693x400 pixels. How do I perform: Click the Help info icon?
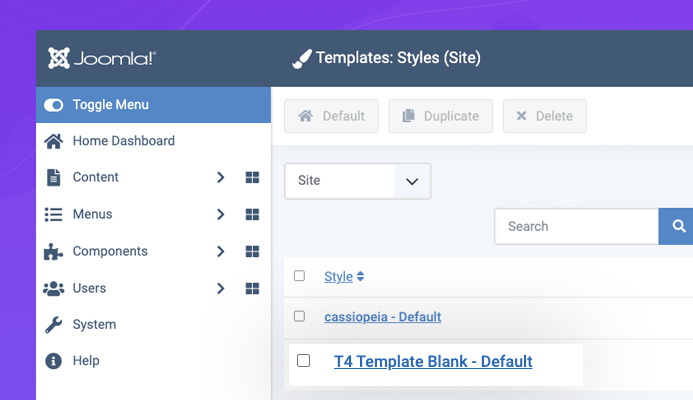click(x=53, y=361)
